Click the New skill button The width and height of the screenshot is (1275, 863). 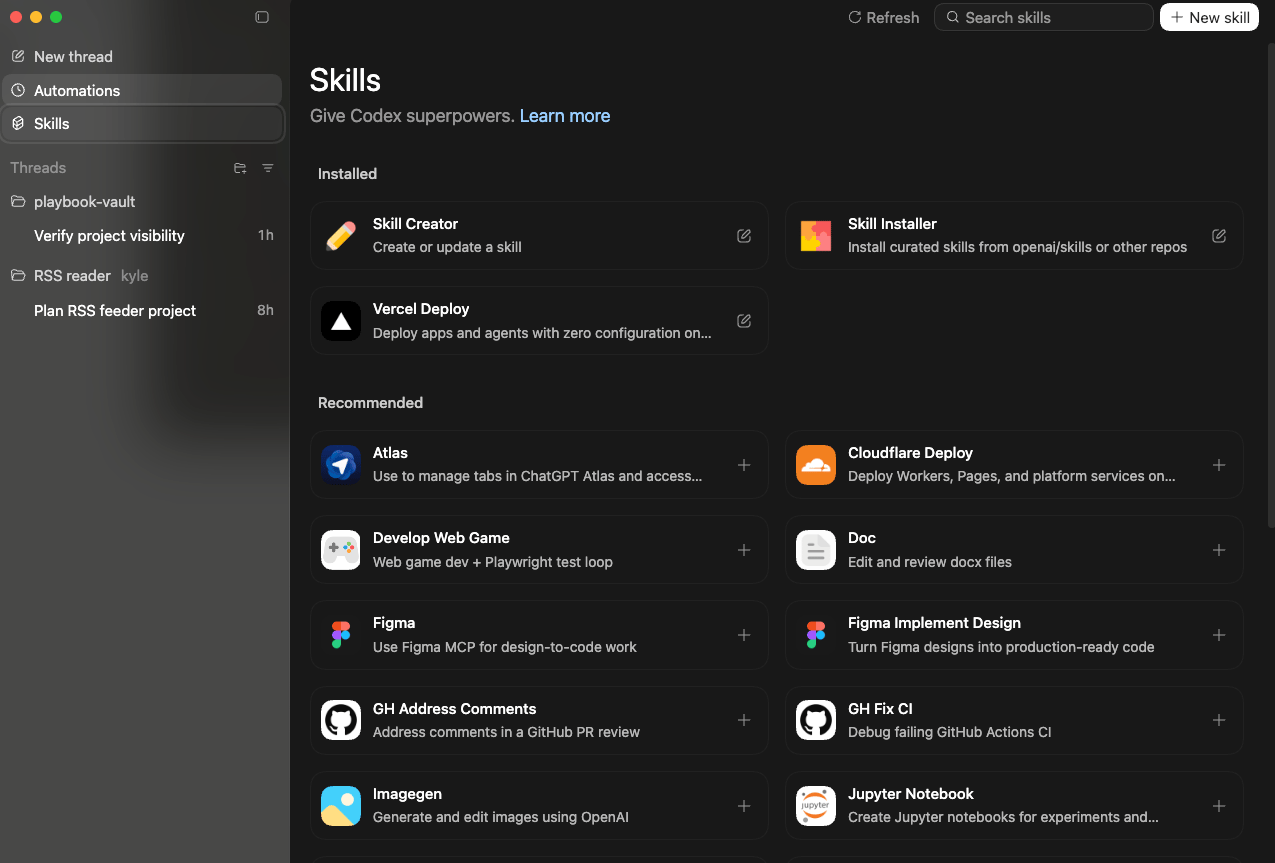1209,17
